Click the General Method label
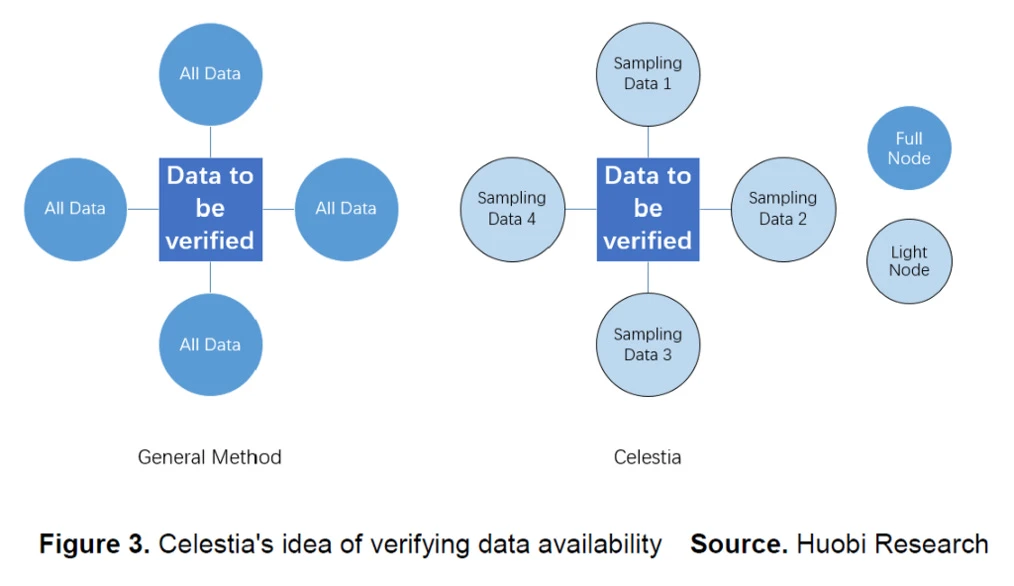Image resolution: width=1014 pixels, height=586 pixels. (210, 458)
